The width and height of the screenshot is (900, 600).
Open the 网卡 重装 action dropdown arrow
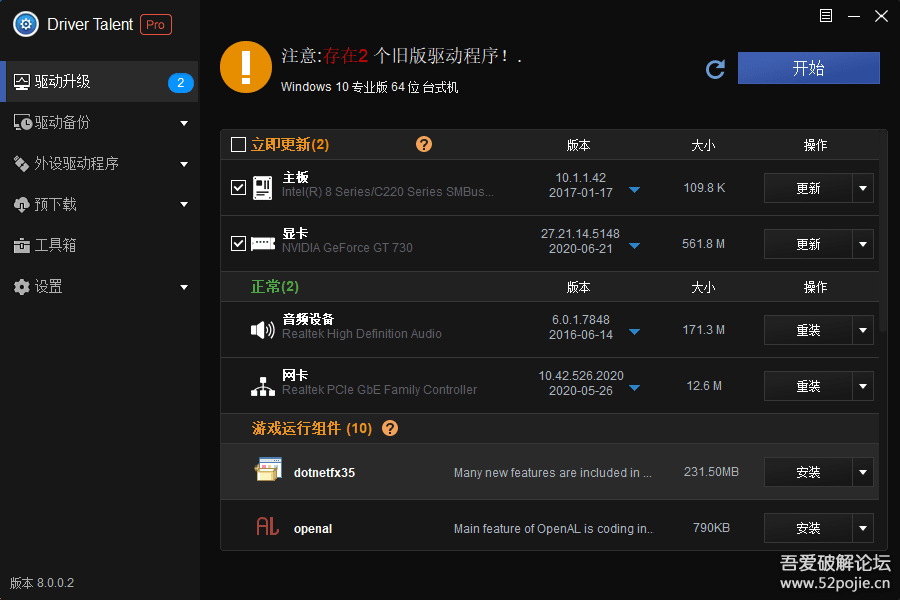click(x=863, y=386)
